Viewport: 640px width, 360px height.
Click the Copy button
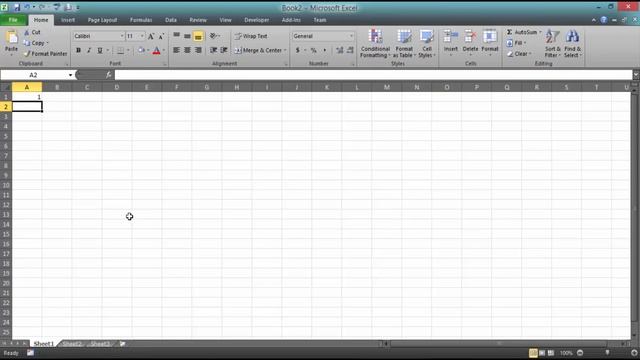tap(34, 43)
